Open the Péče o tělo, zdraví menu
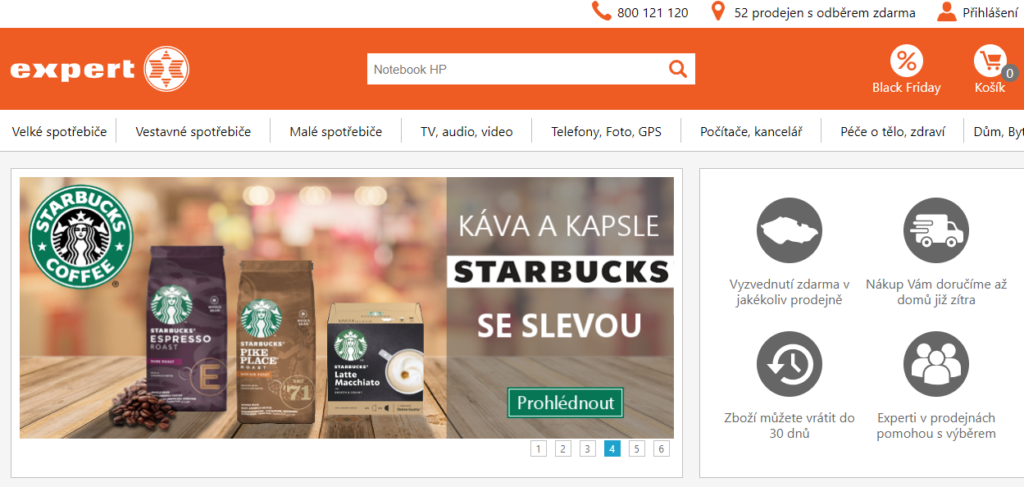Image resolution: width=1024 pixels, height=487 pixels. point(892,132)
